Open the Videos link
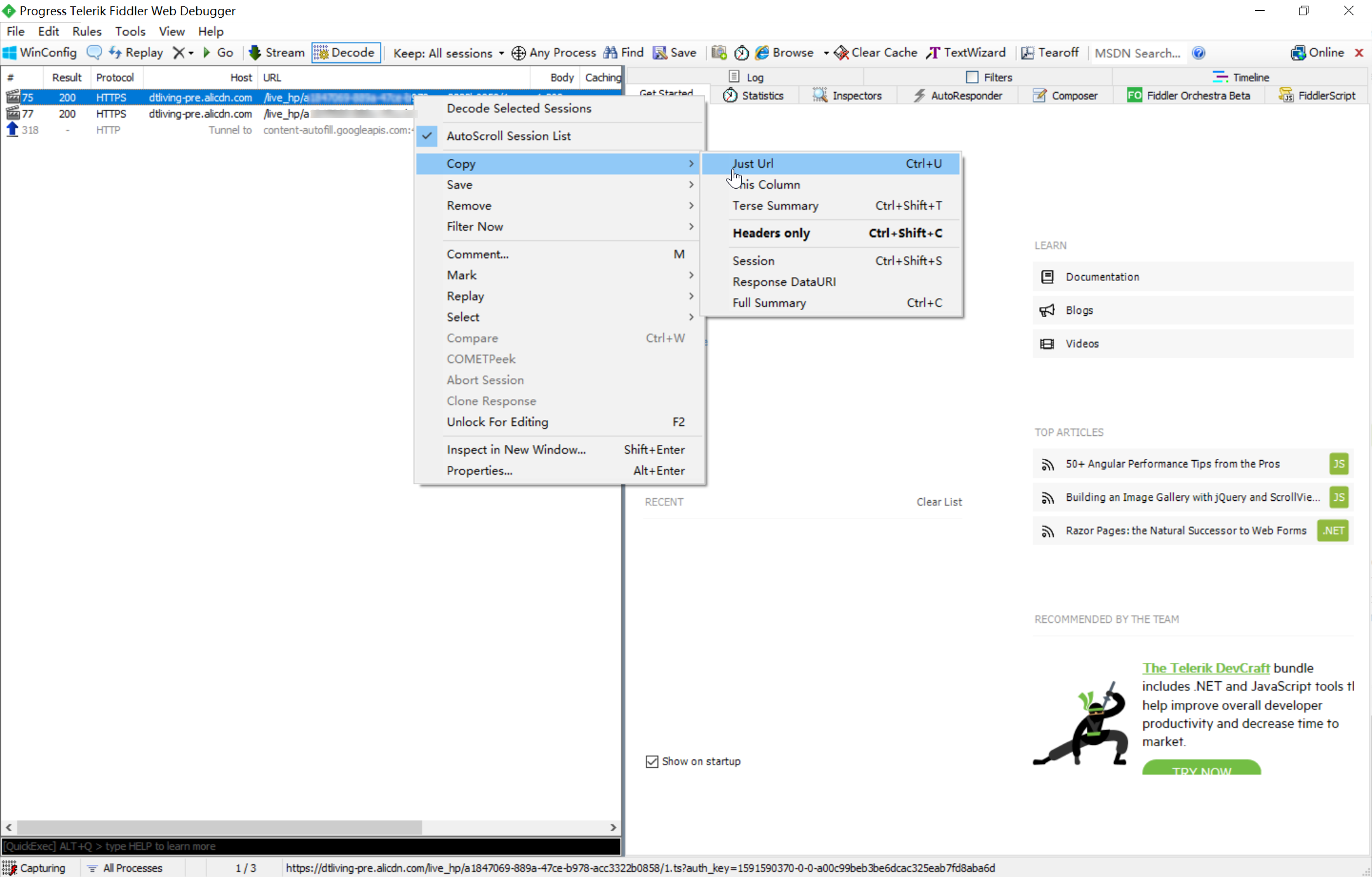This screenshot has height=877, width=1372. pos(1193,343)
